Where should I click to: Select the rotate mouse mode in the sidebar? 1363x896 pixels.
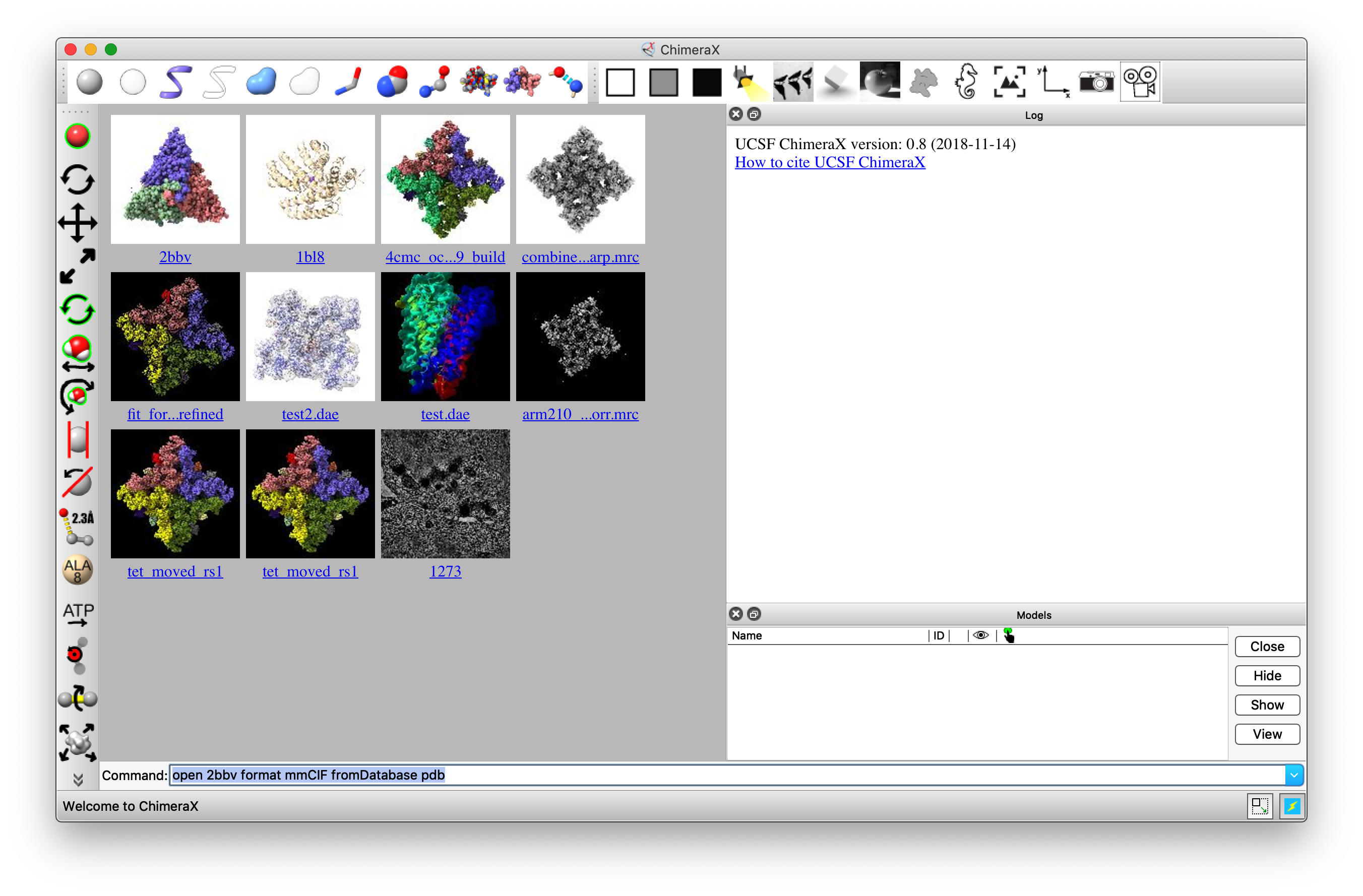point(78,179)
